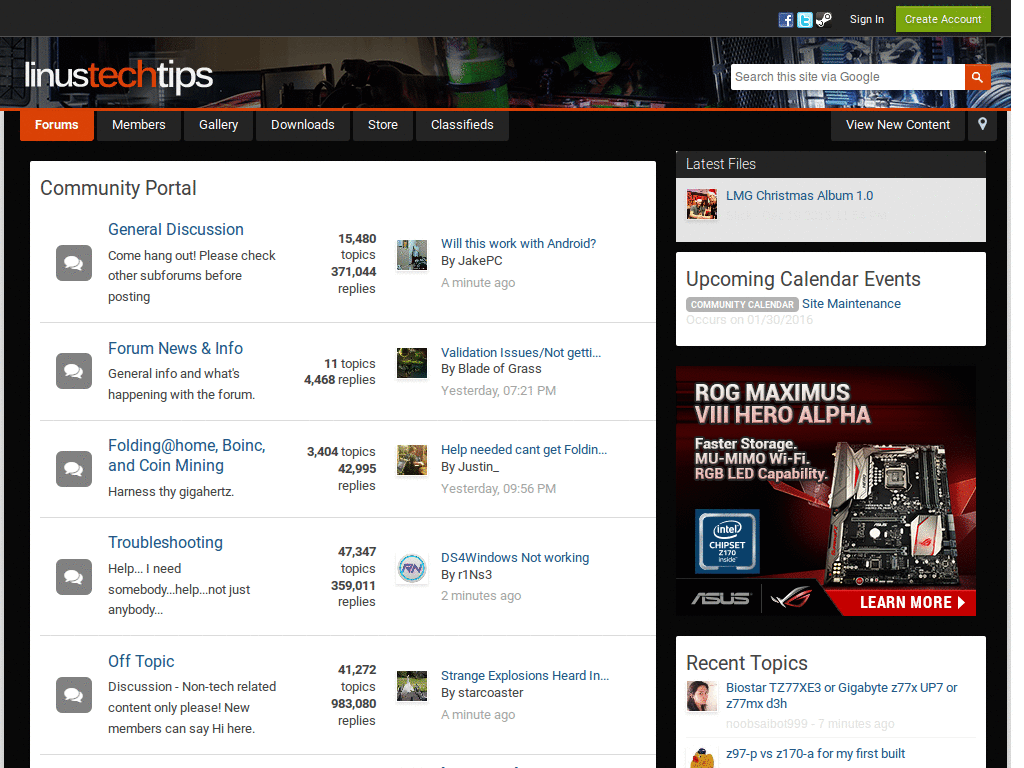Open 'Will this work with Android?' topic

click(519, 244)
